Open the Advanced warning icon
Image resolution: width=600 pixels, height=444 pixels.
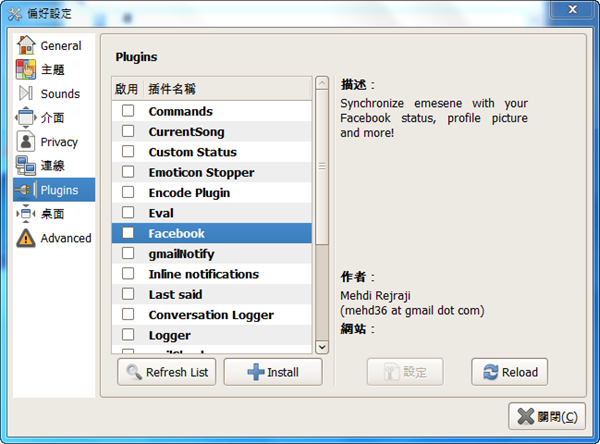point(26,238)
